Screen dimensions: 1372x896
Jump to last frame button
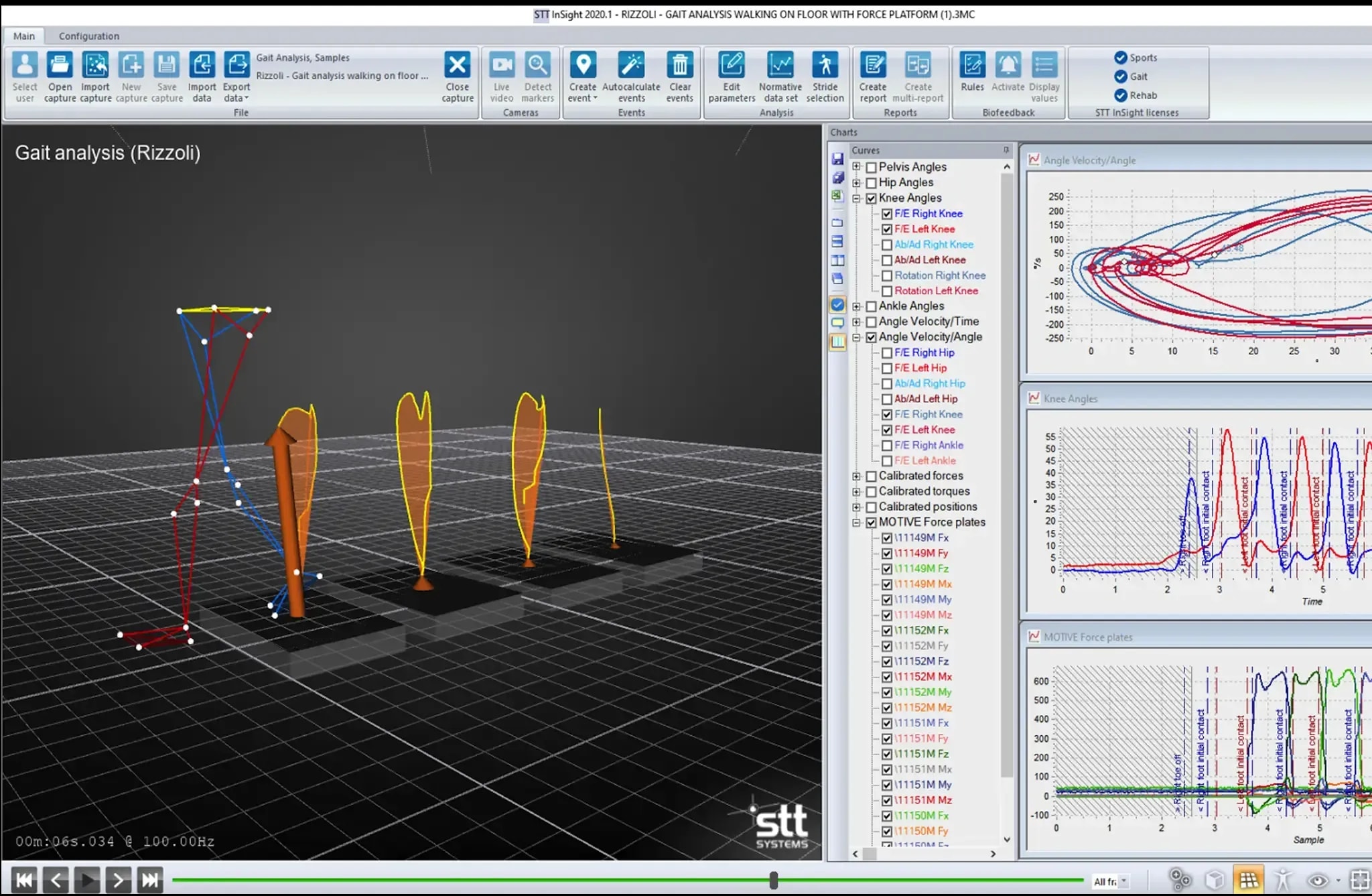point(150,879)
